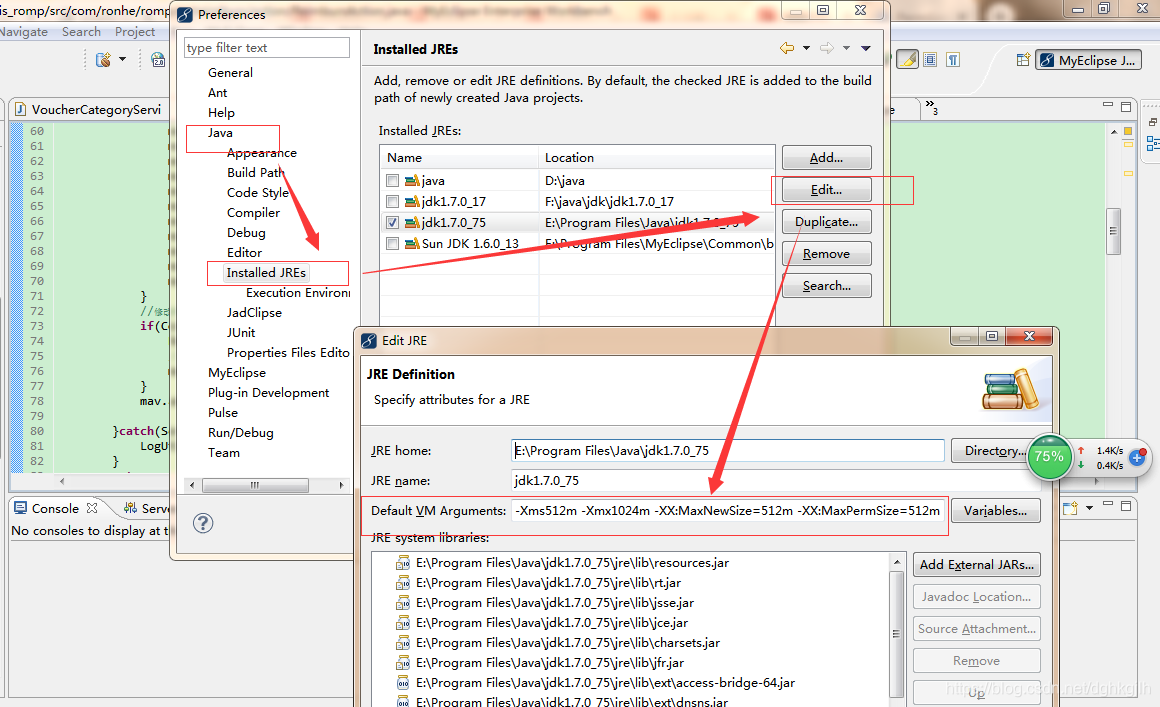The width and height of the screenshot is (1160, 707).
Task: Click the Search... button
Action: 826,285
